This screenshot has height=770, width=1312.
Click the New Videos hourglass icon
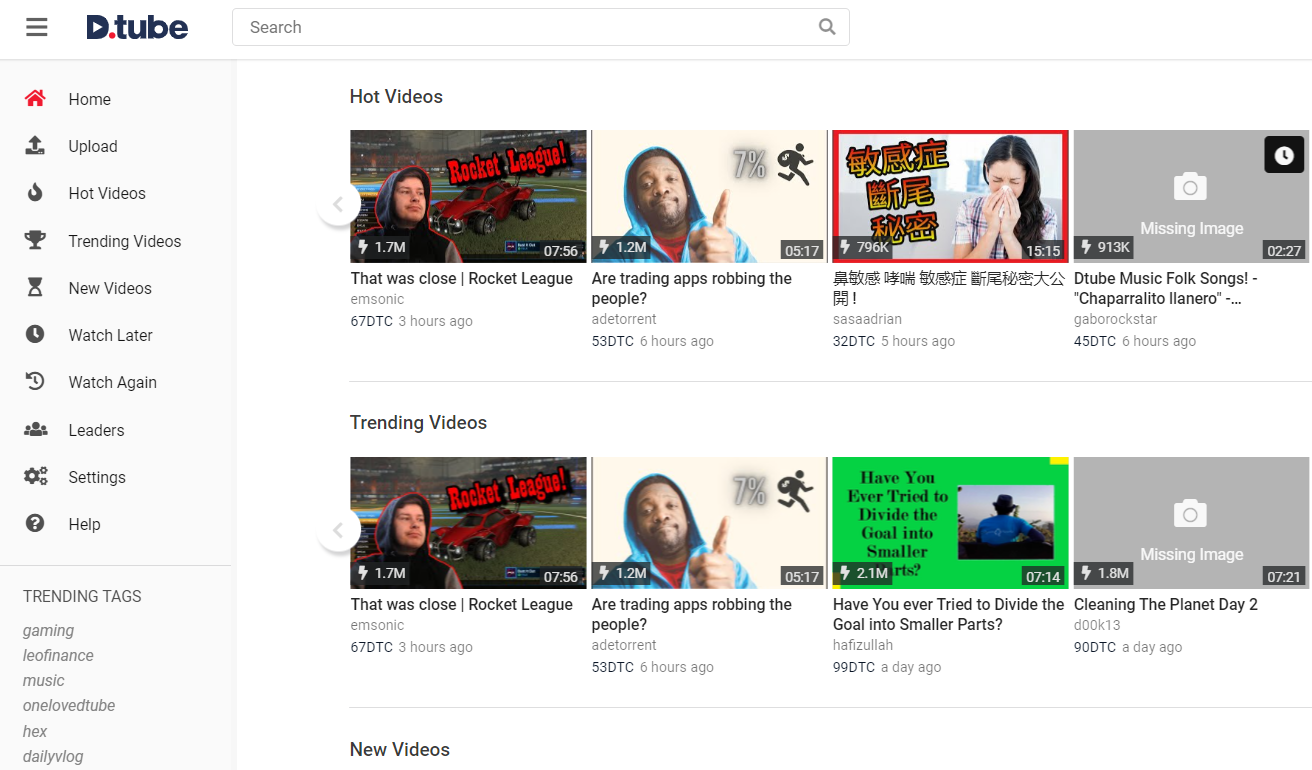(35, 288)
